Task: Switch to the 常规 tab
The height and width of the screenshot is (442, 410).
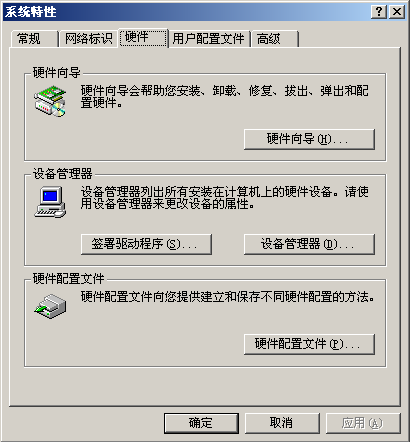Action: point(34,39)
